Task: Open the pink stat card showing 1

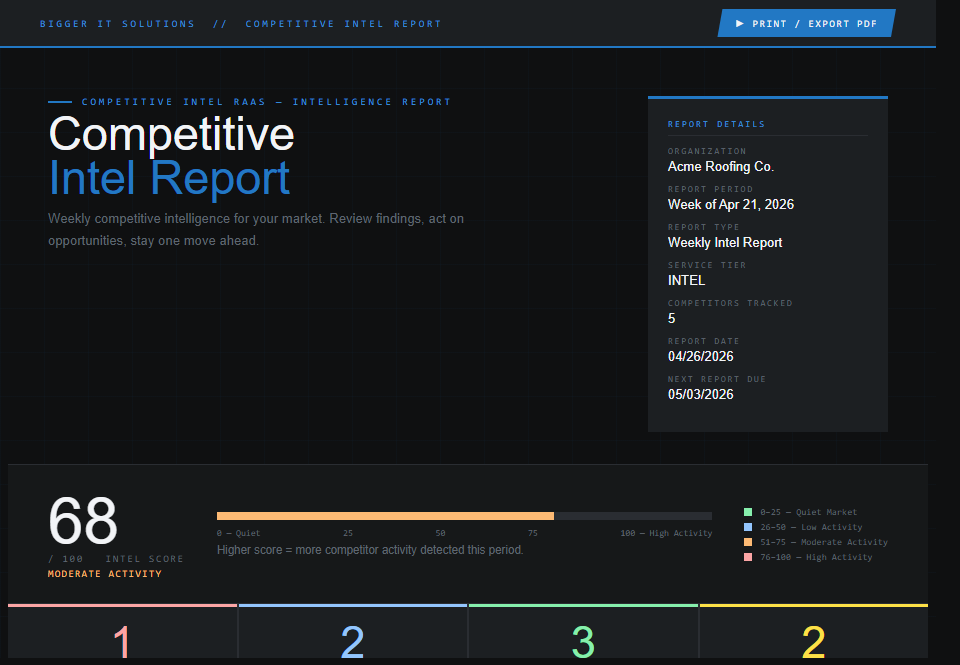Action: (x=122, y=631)
